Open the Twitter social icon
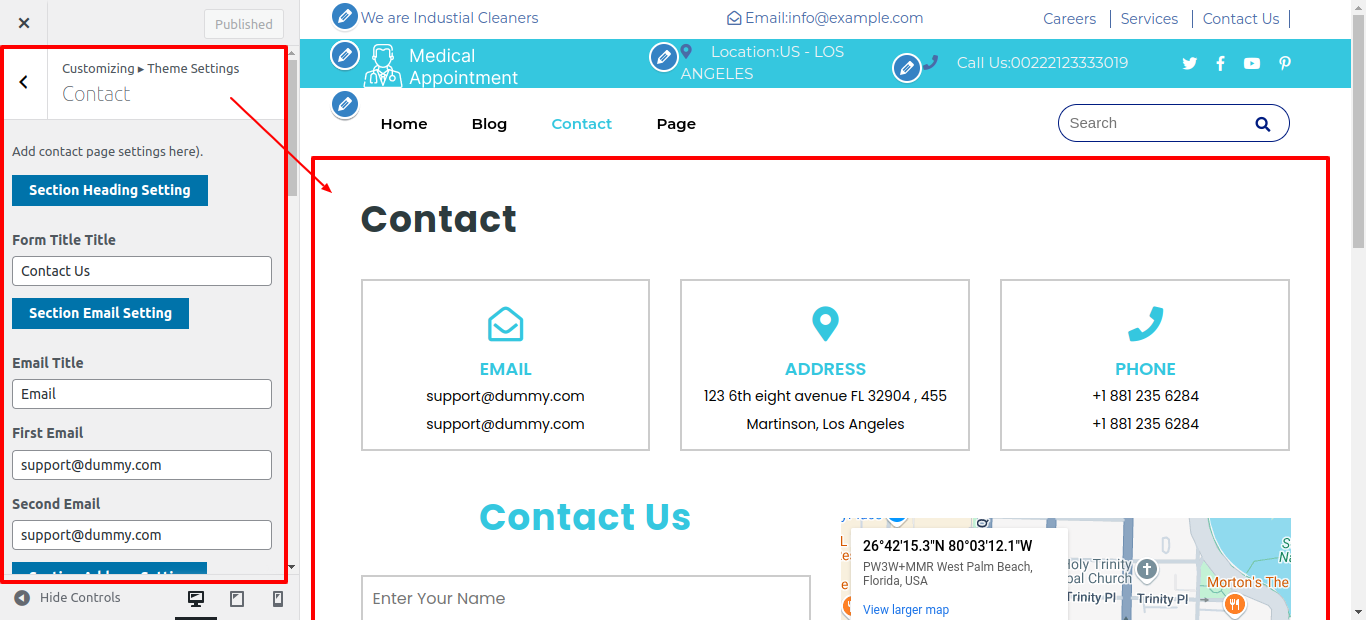Viewport: 1366px width, 620px height. [x=1189, y=63]
